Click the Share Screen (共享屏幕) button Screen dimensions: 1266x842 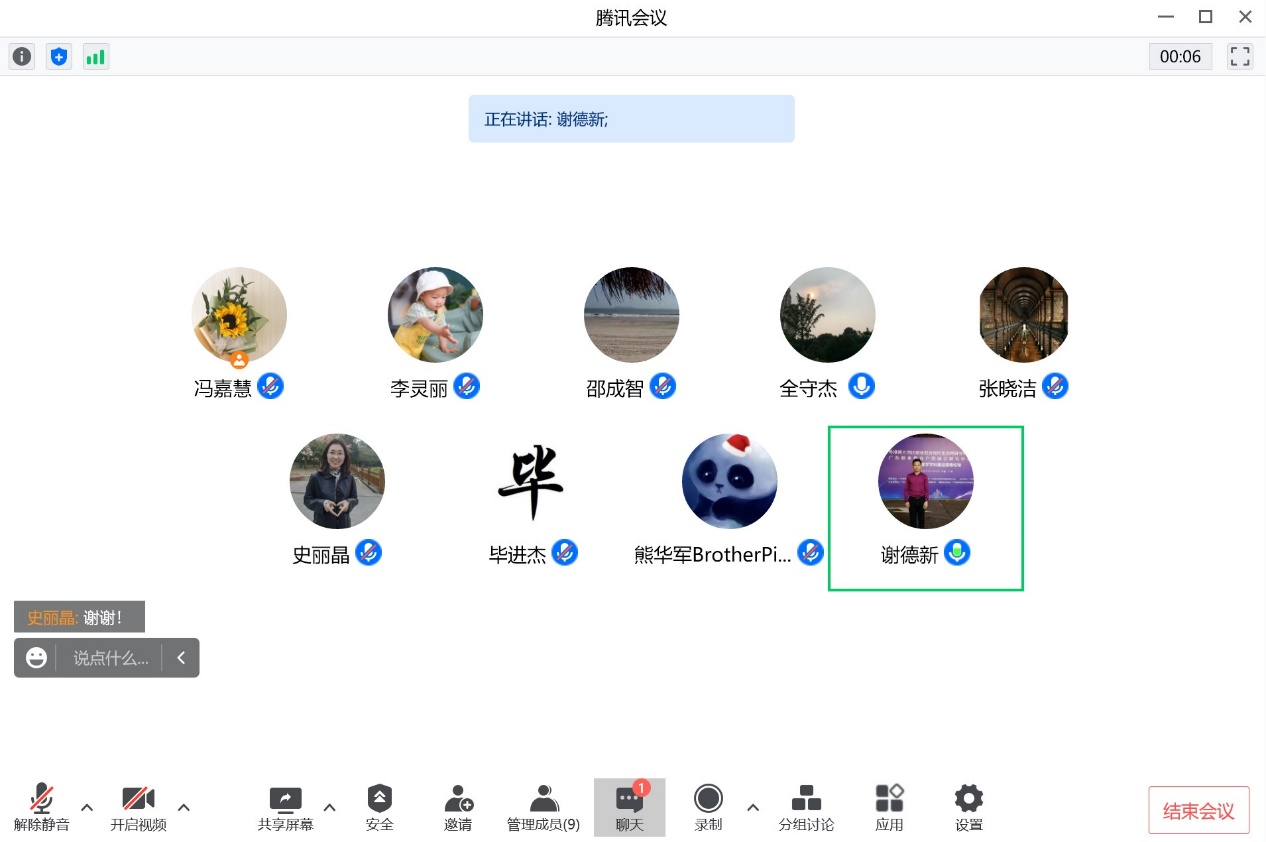click(286, 808)
